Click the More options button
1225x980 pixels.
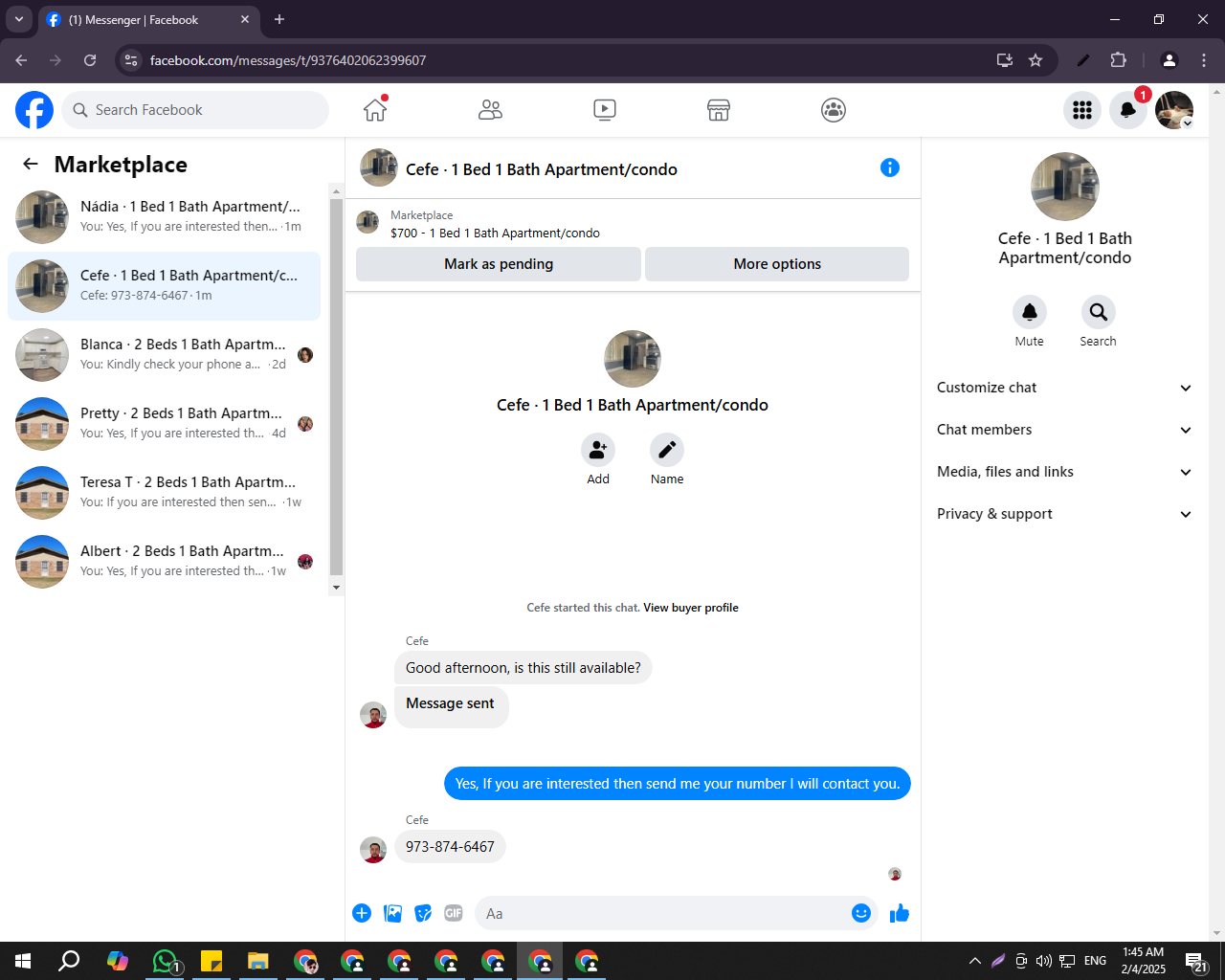click(x=777, y=264)
